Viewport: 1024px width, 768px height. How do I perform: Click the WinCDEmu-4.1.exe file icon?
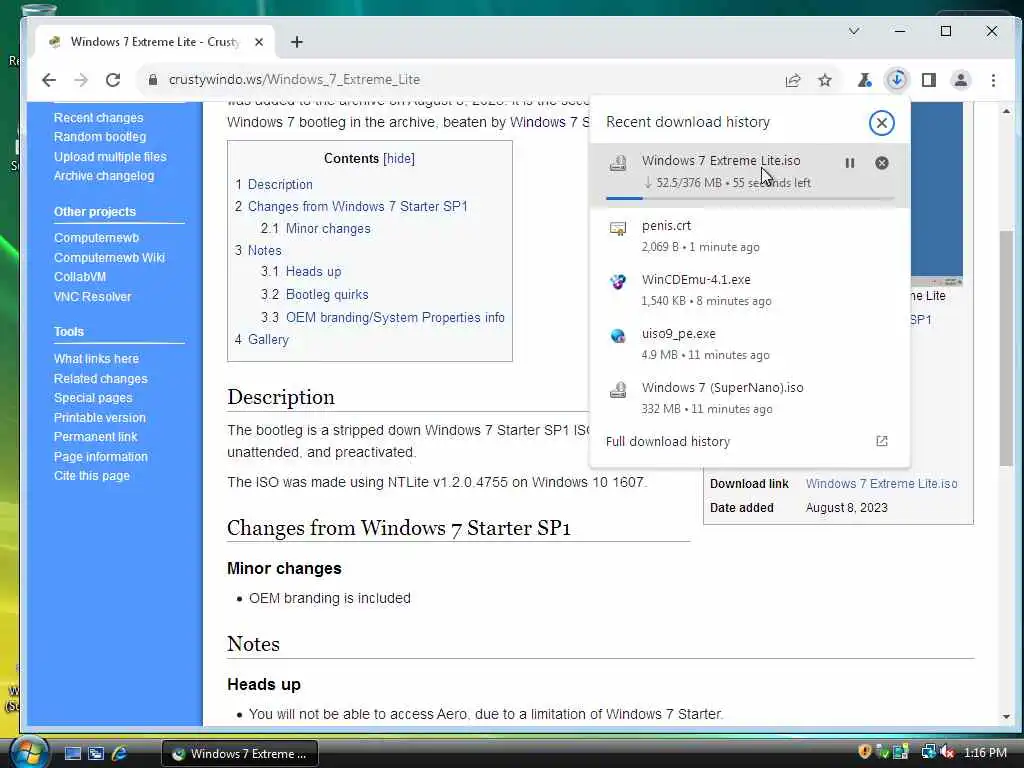[618, 282]
